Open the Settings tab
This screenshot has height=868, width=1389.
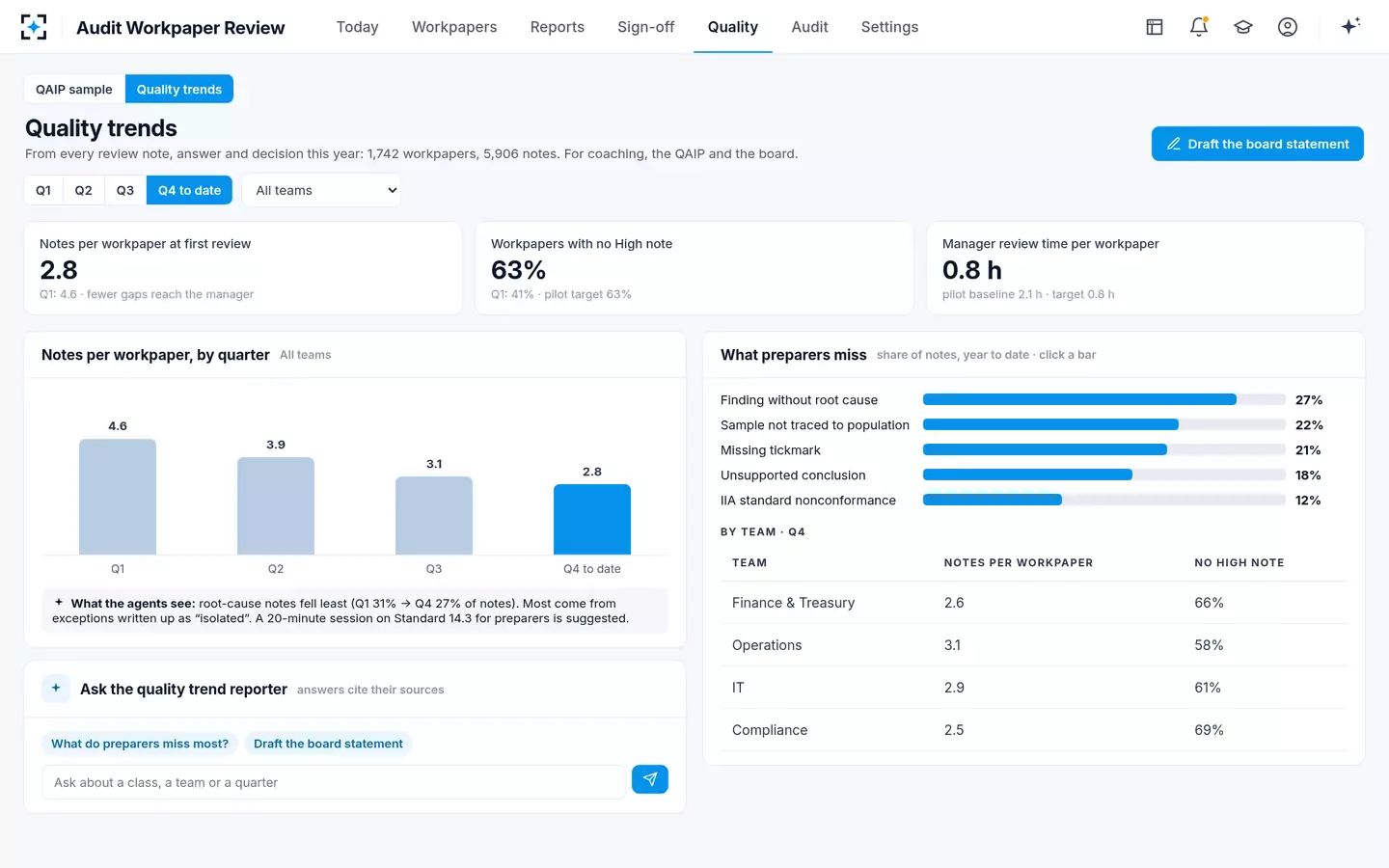coord(890,27)
